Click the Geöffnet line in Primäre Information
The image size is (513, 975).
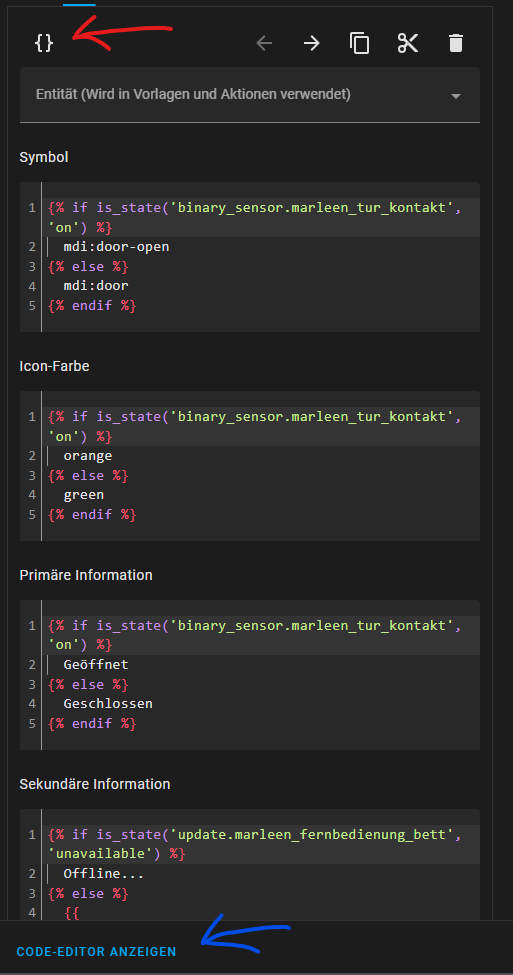click(96, 665)
